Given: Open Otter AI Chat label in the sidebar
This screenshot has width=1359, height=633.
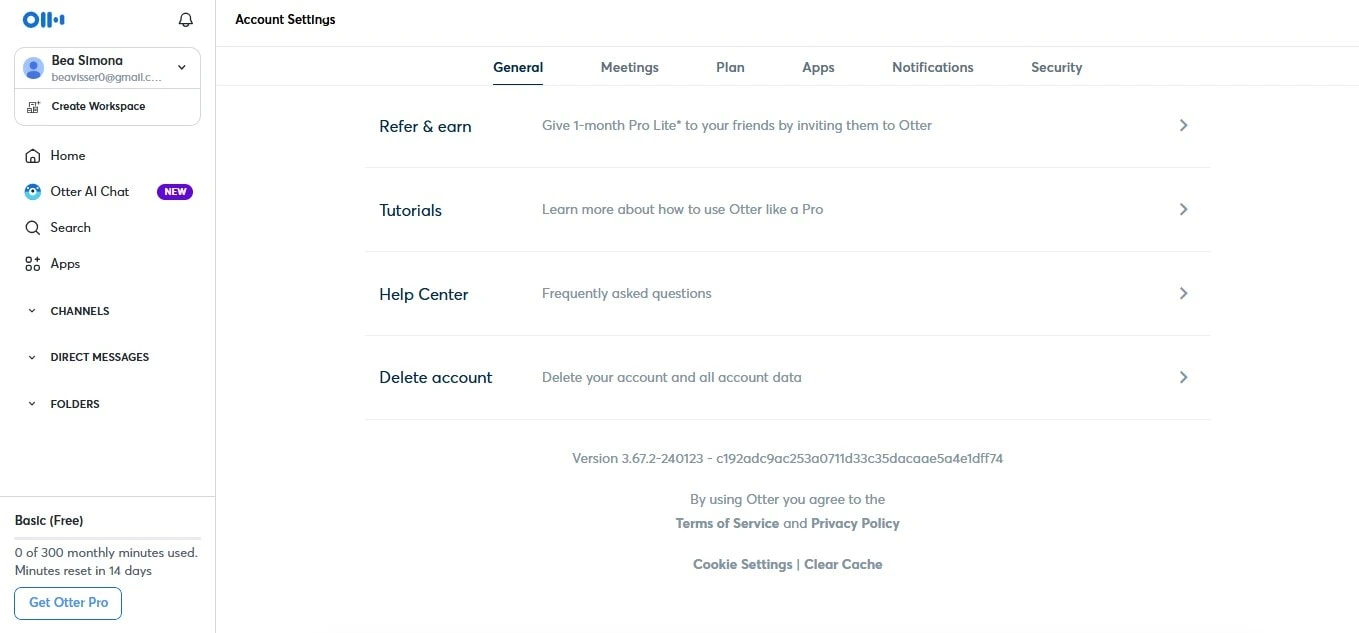Looking at the screenshot, I should (90, 192).
